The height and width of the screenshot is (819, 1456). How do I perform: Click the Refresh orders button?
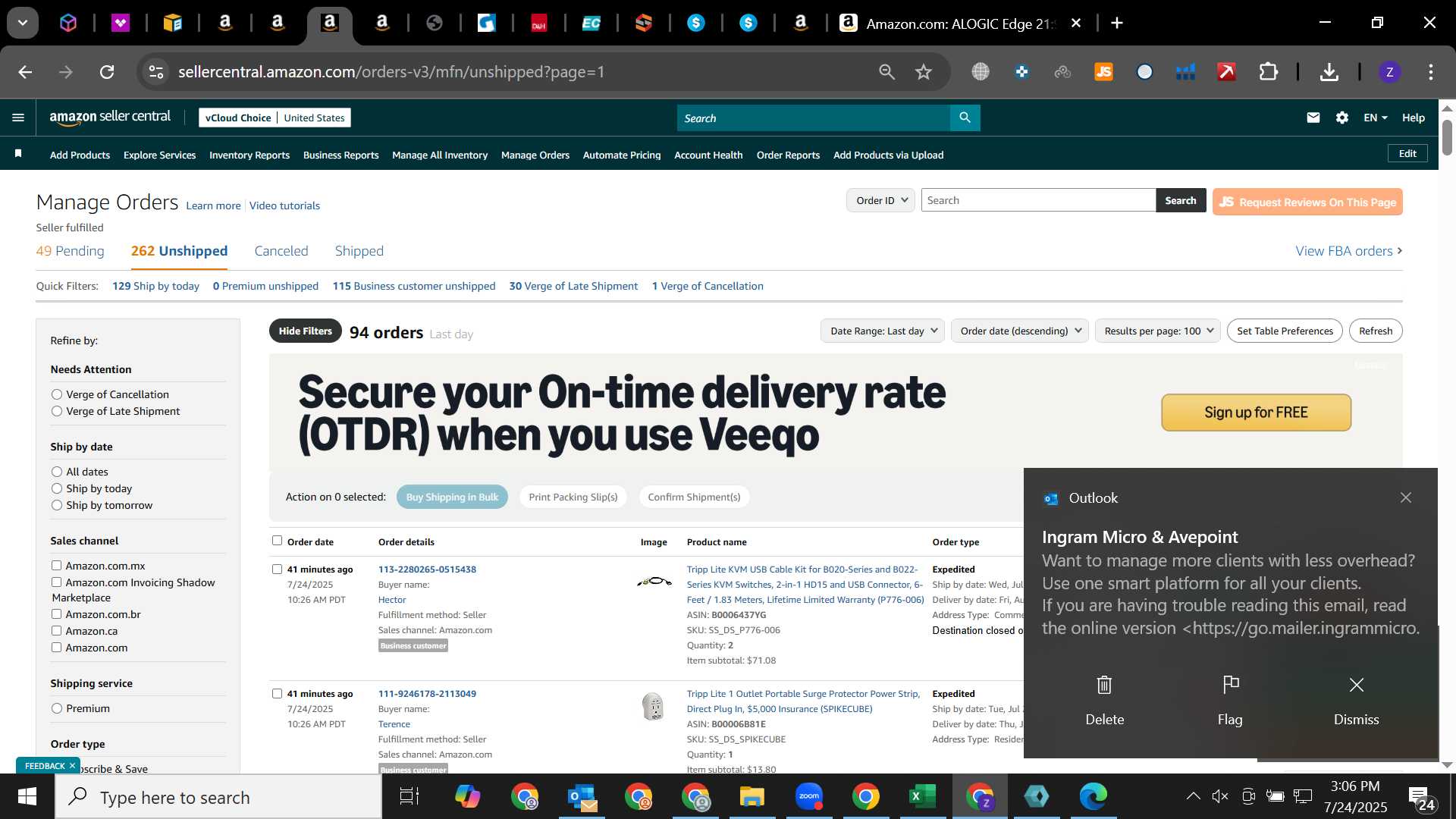pos(1376,331)
